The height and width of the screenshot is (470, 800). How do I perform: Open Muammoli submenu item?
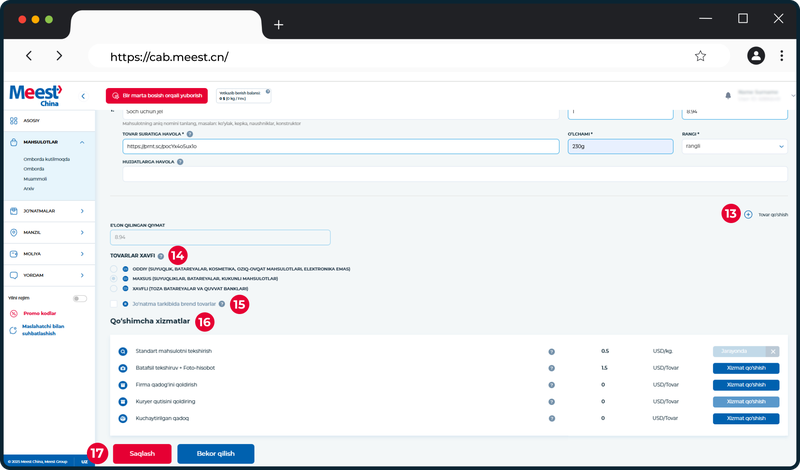pos(35,179)
